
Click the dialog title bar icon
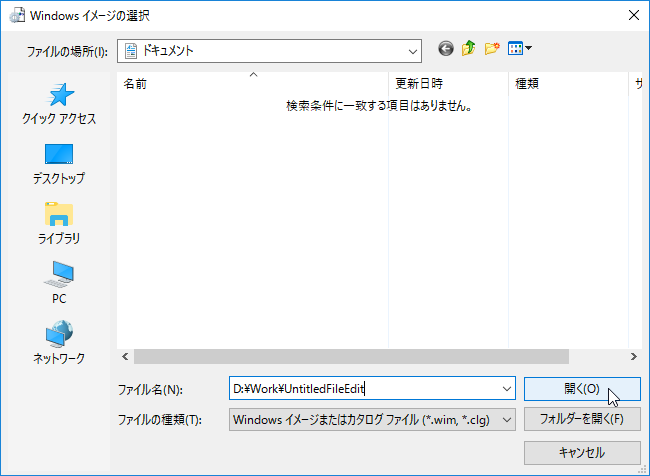17,16
